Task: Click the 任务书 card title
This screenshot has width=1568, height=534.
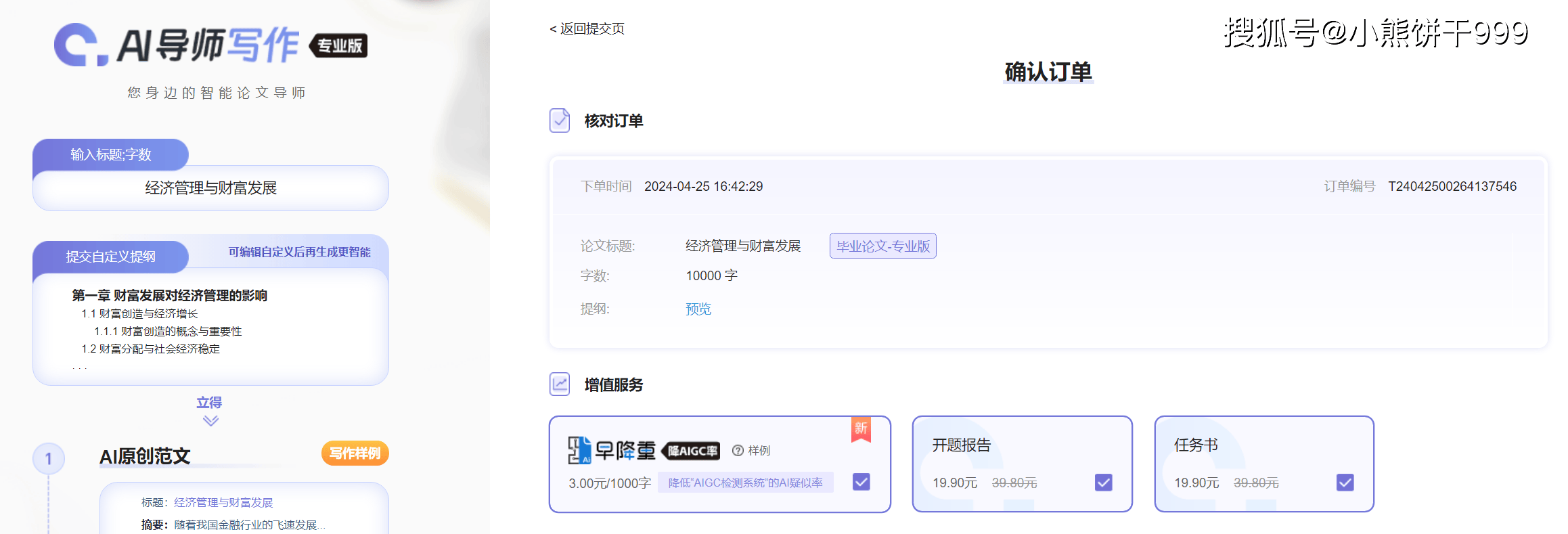Action: tap(1196, 445)
